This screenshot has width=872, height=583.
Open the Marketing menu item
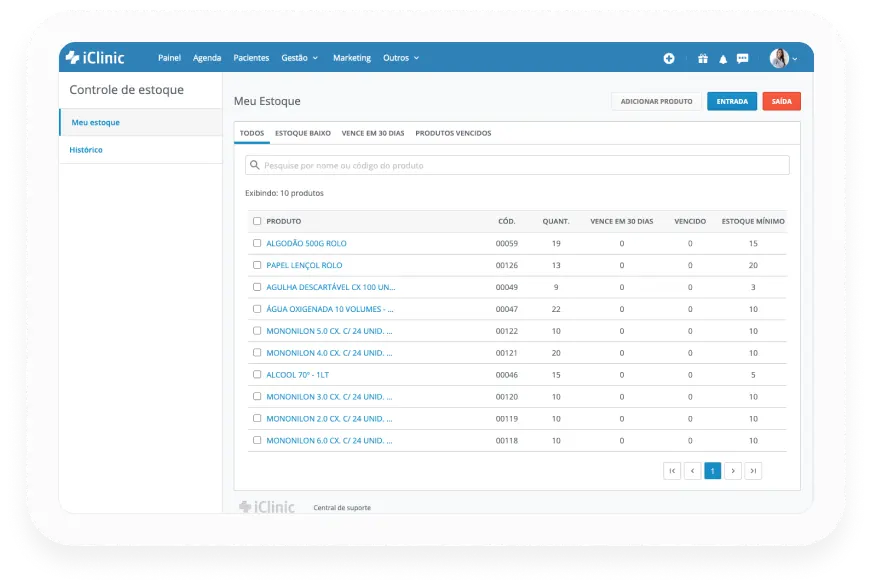[x=351, y=58]
